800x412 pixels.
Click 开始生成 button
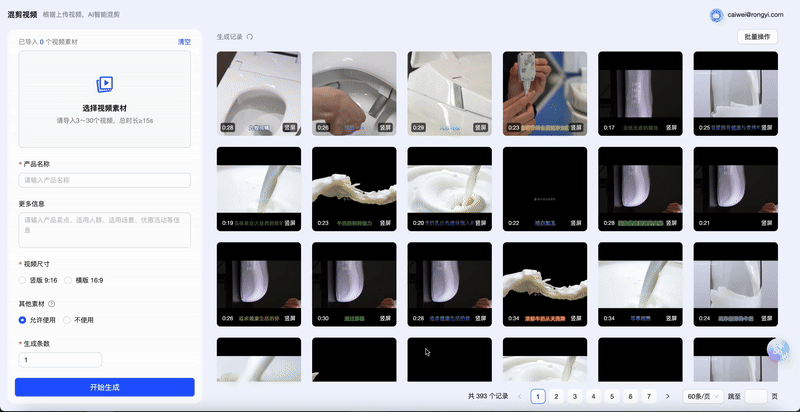click(x=105, y=387)
